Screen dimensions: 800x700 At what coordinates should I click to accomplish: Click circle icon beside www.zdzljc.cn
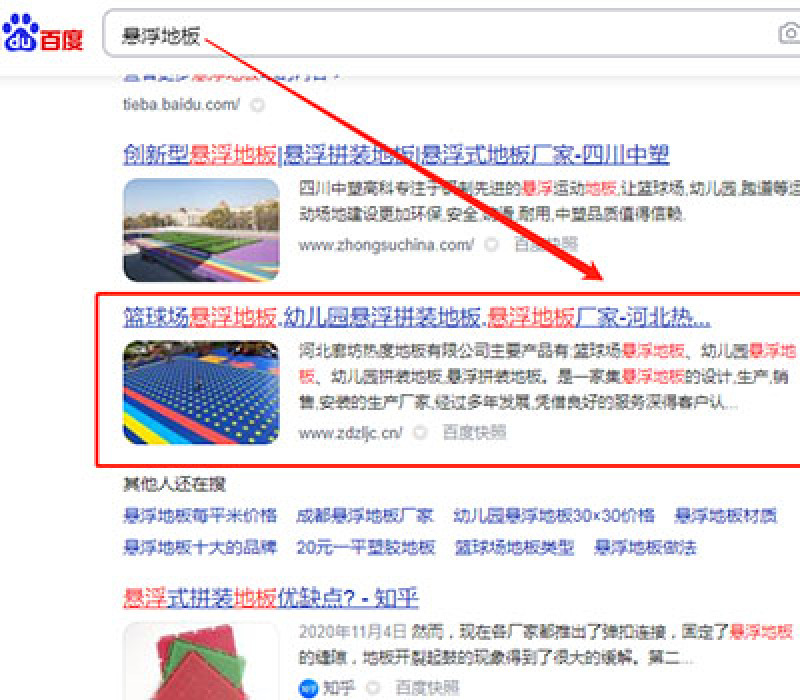tap(420, 433)
